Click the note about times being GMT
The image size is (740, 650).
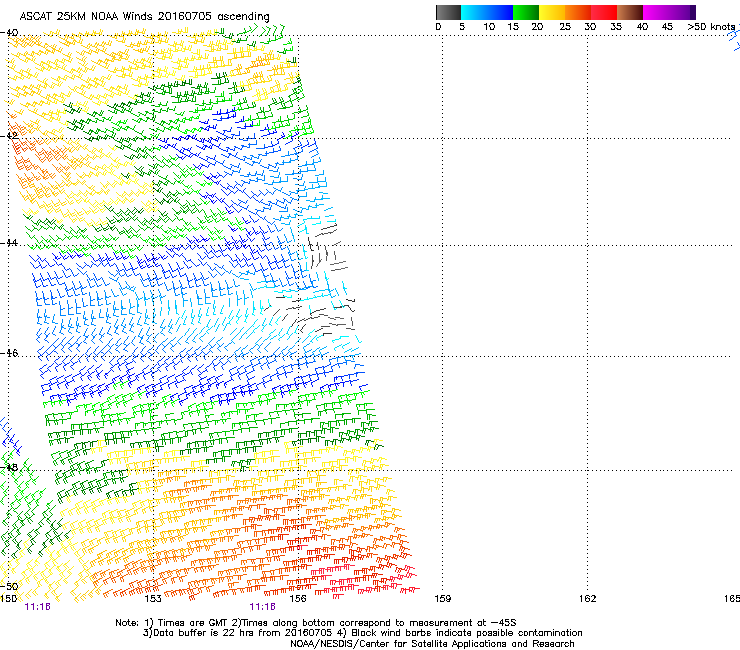pos(316,623)
